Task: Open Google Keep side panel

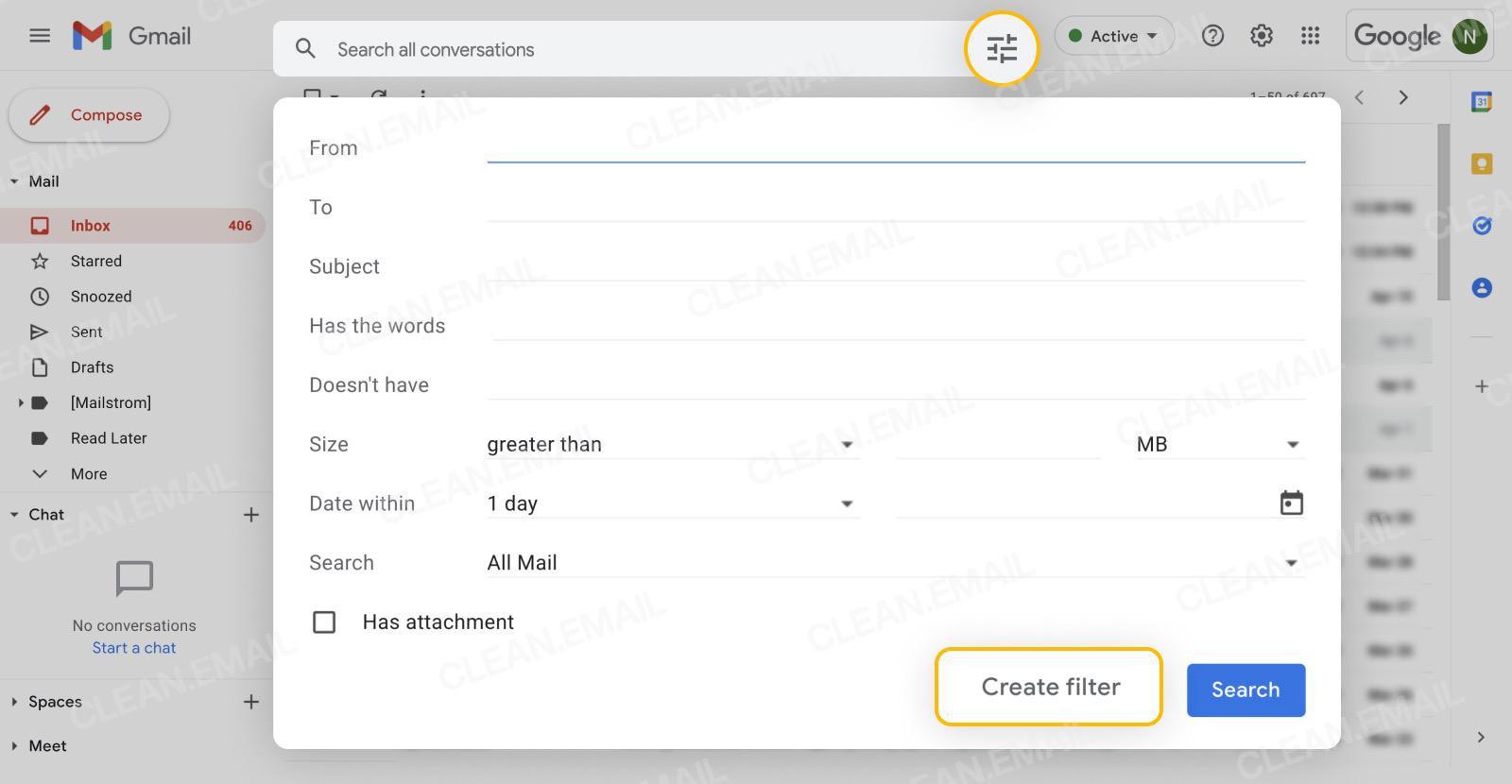Action: point(1482,164)
